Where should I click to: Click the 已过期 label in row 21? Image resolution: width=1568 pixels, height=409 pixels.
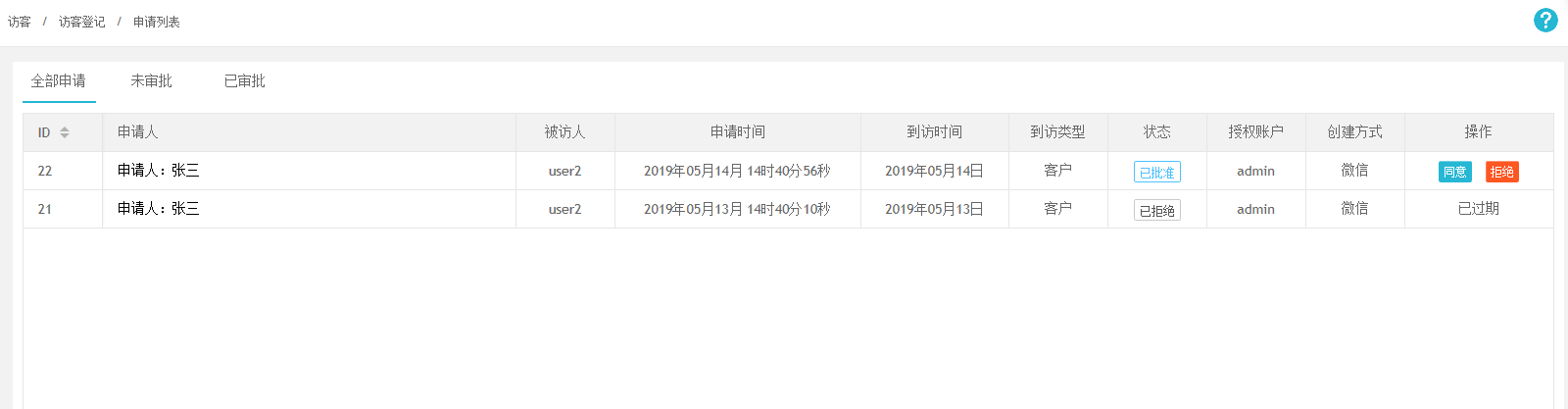click(x=1478, y=209)
